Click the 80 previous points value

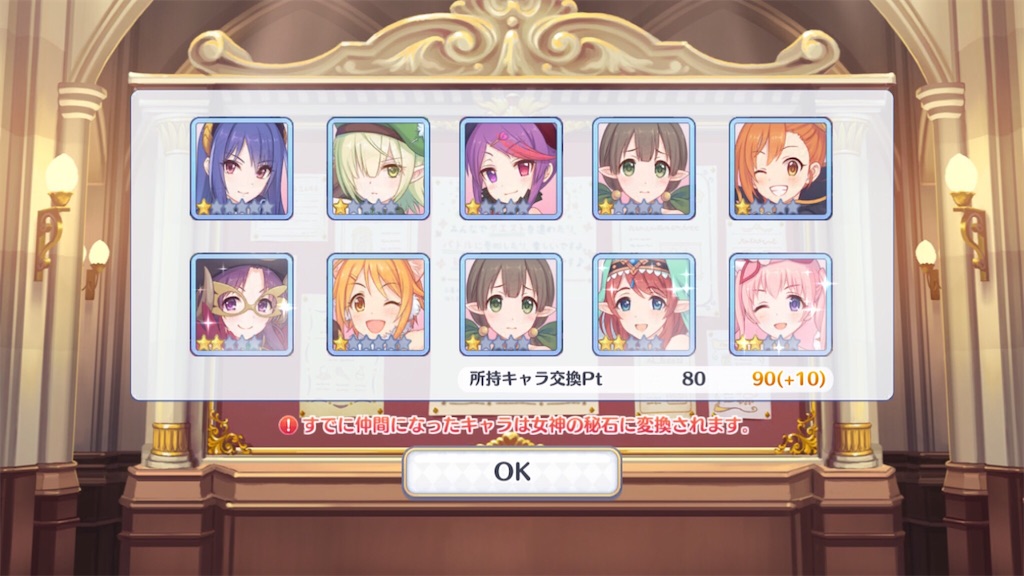pos(694,379)
